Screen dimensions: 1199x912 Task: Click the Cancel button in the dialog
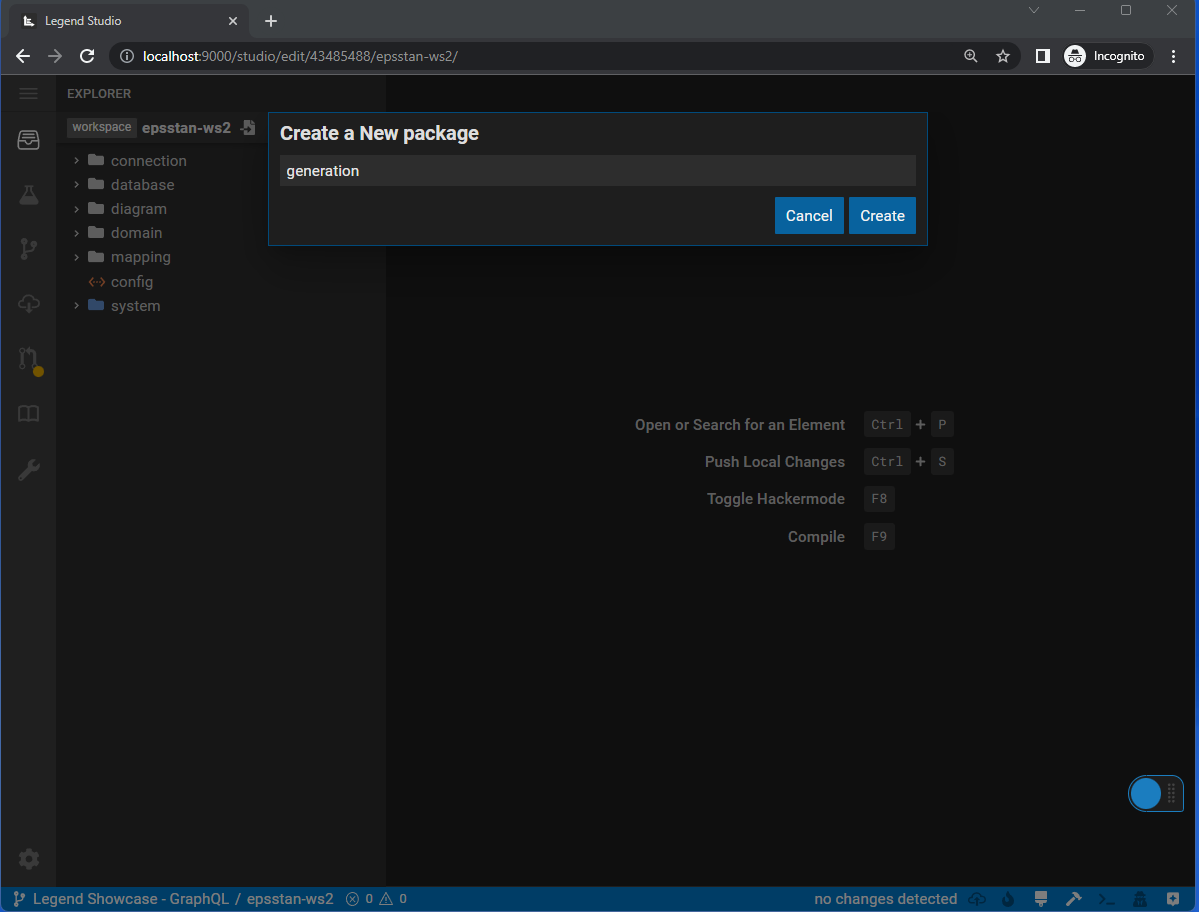809,216
